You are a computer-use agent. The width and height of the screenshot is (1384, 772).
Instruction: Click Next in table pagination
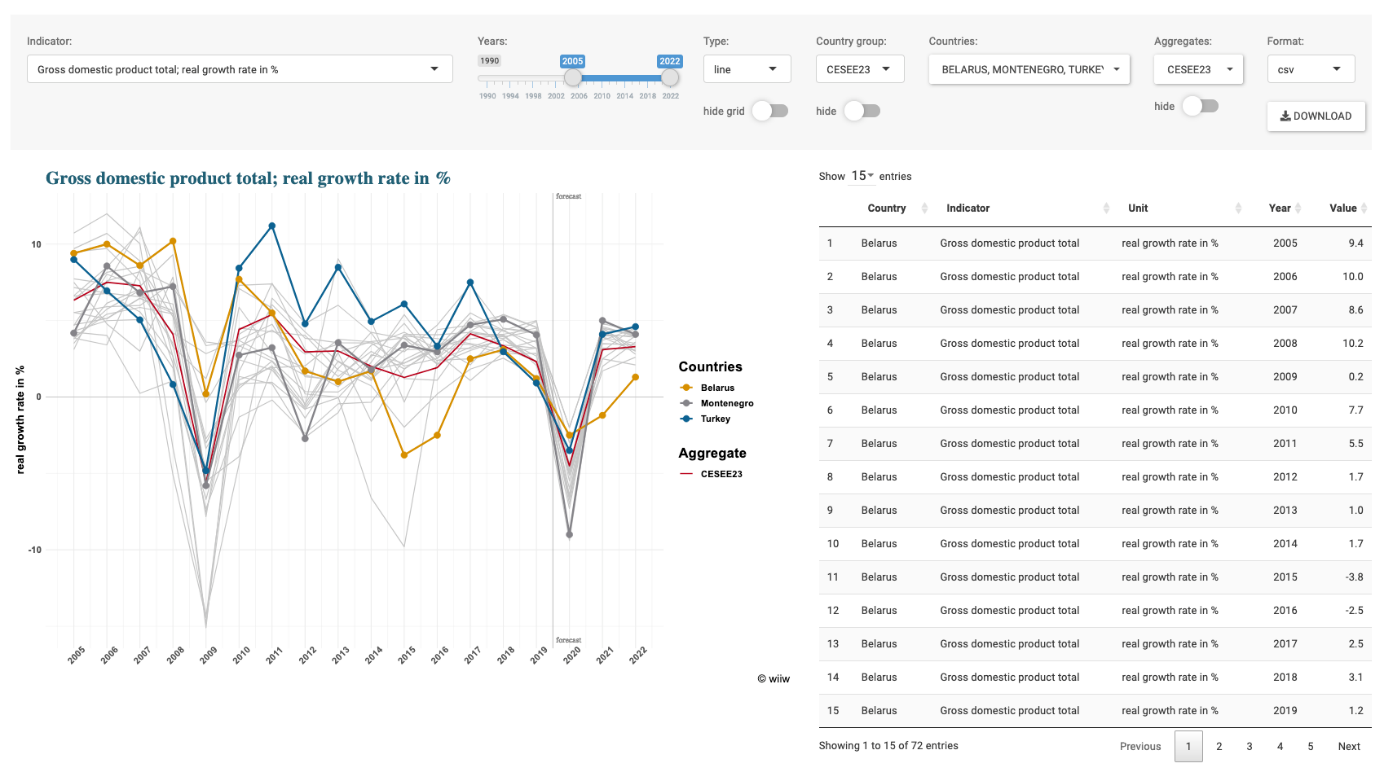point(1349,746)
